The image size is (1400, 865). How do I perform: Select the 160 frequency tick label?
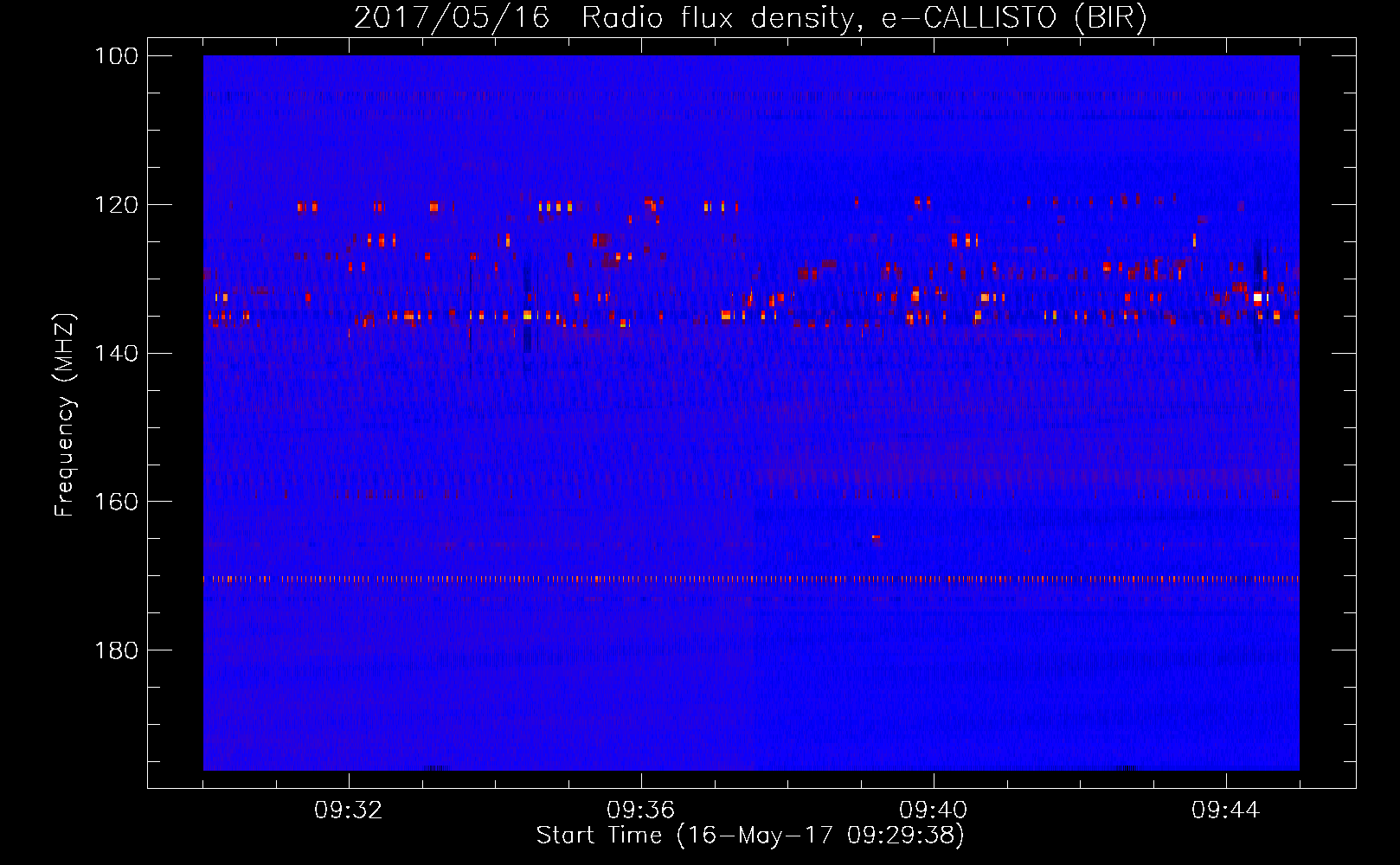[116, 502]
